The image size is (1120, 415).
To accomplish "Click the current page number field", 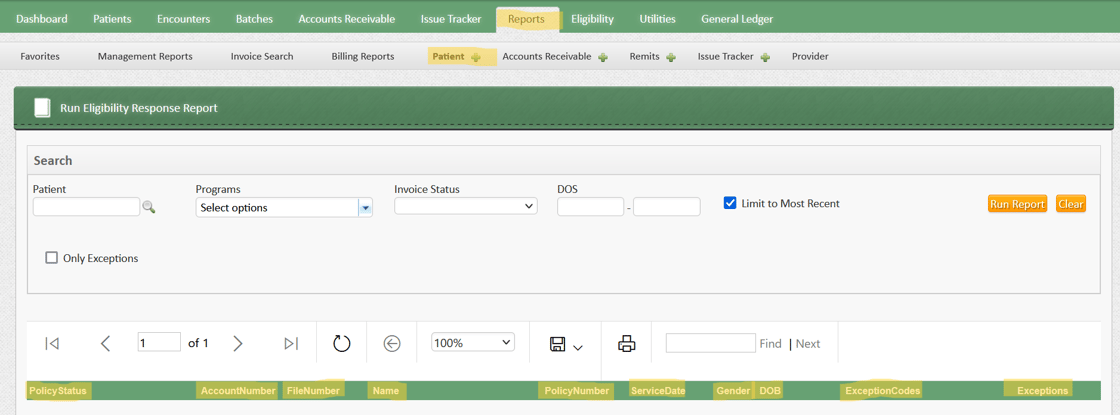I will pyautogui.click(x=159, y=342).
